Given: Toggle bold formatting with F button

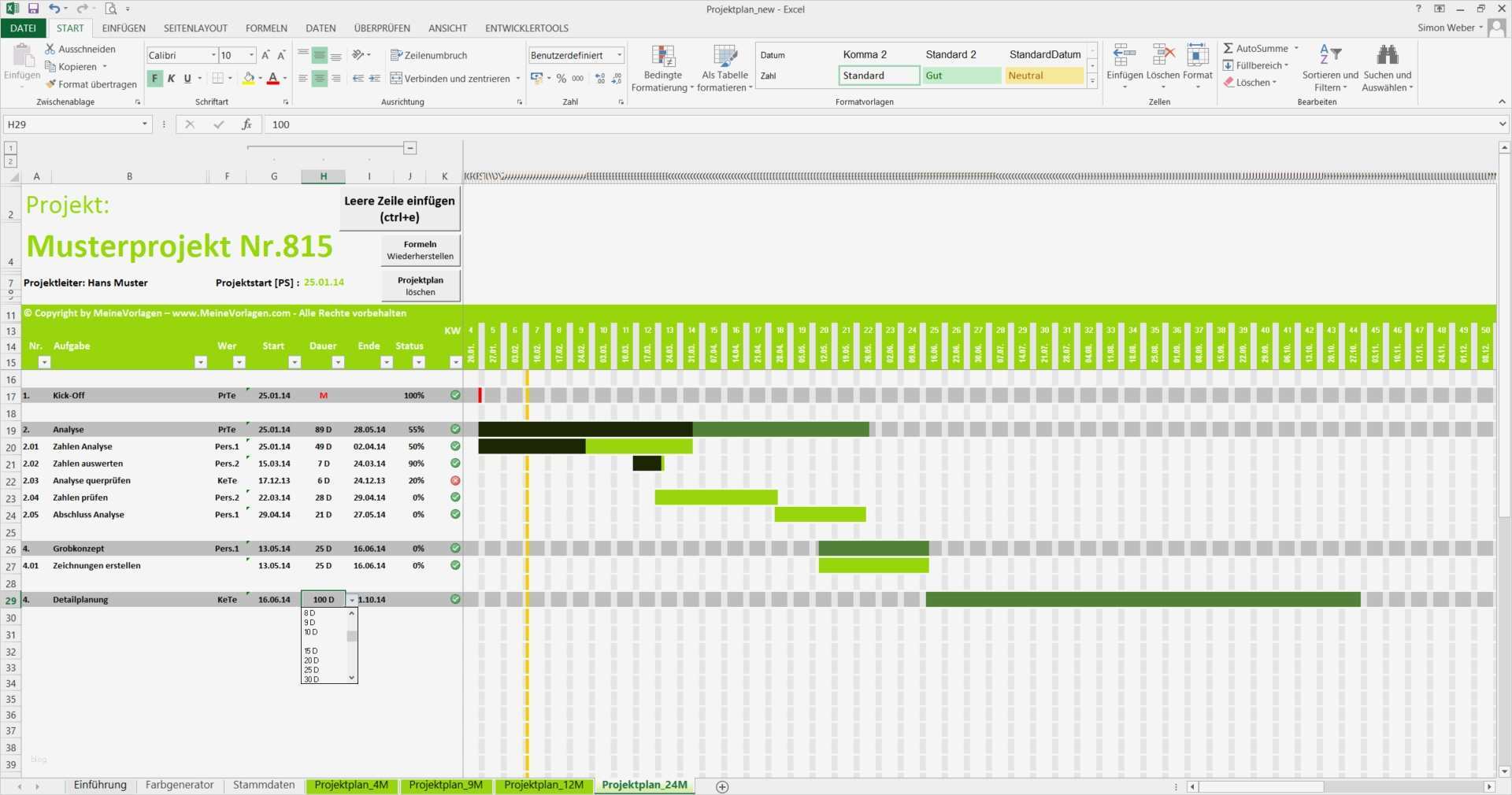Looking at the screenshot, I should click(x=154, y=79).
